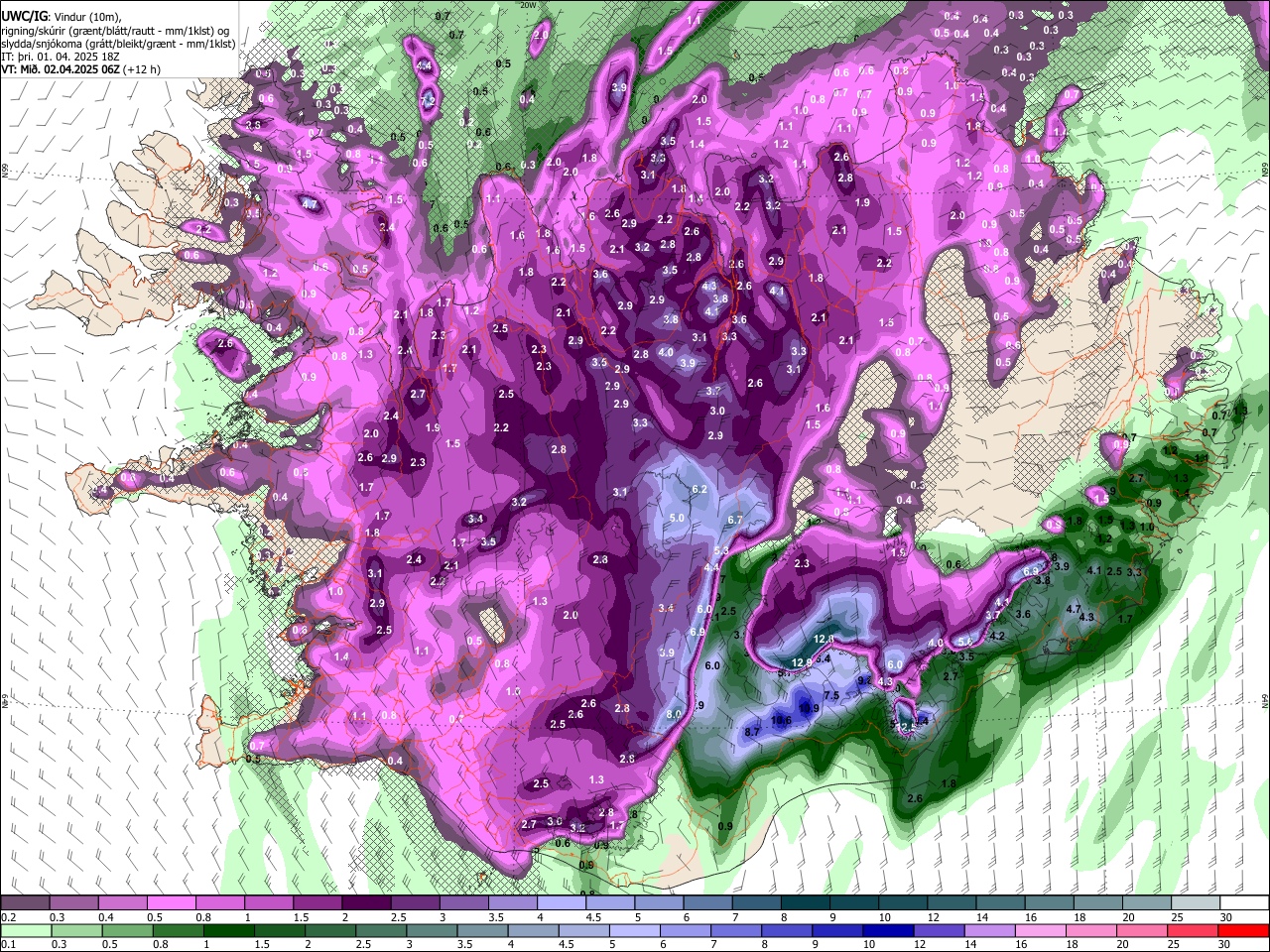Image resolution: width=1270 pixels, height=952 pixels.
Task: Click the 12.9 precipitation value on the map
Action: [x=802, y=662]
